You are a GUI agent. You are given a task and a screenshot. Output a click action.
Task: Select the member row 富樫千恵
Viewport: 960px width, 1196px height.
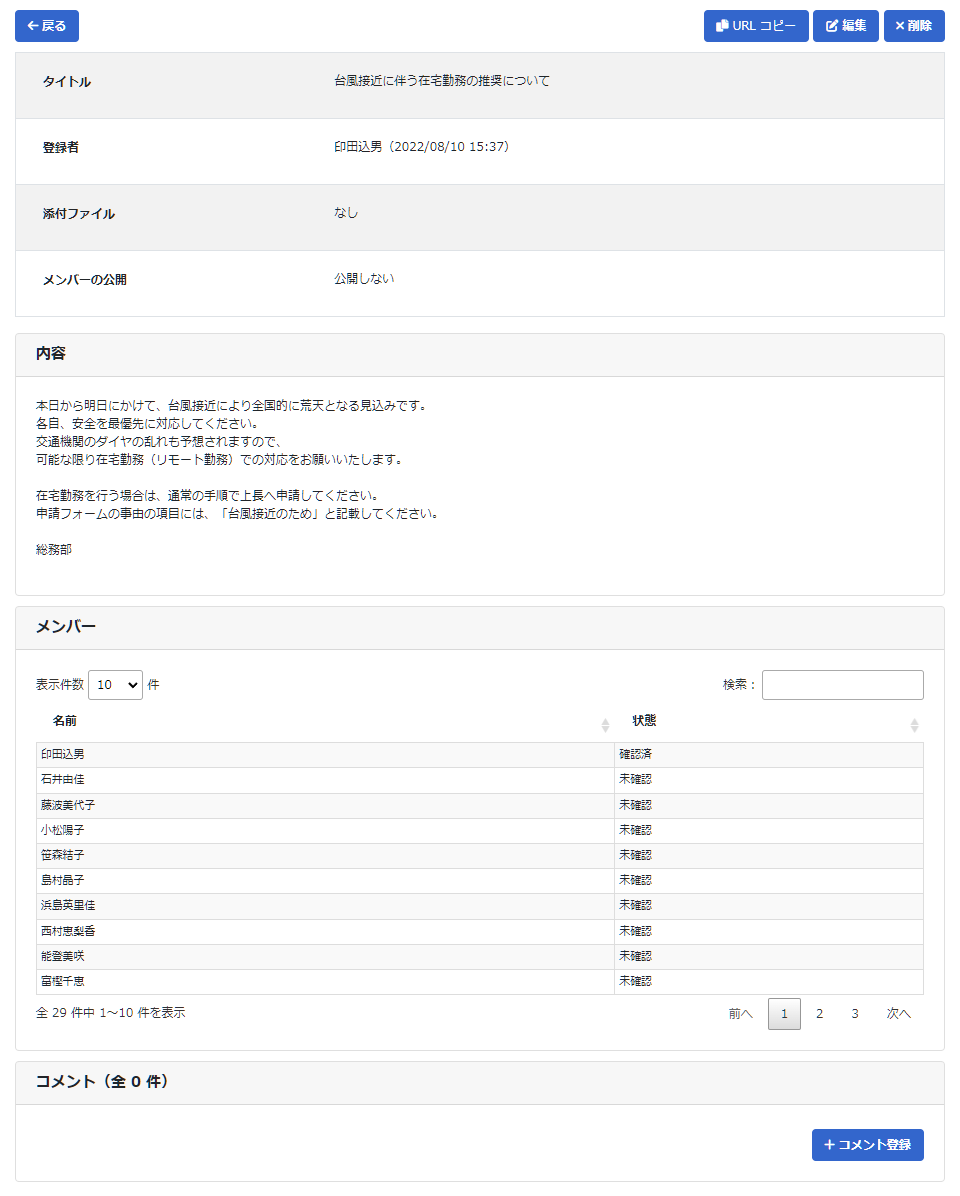[x=63, y=982]
